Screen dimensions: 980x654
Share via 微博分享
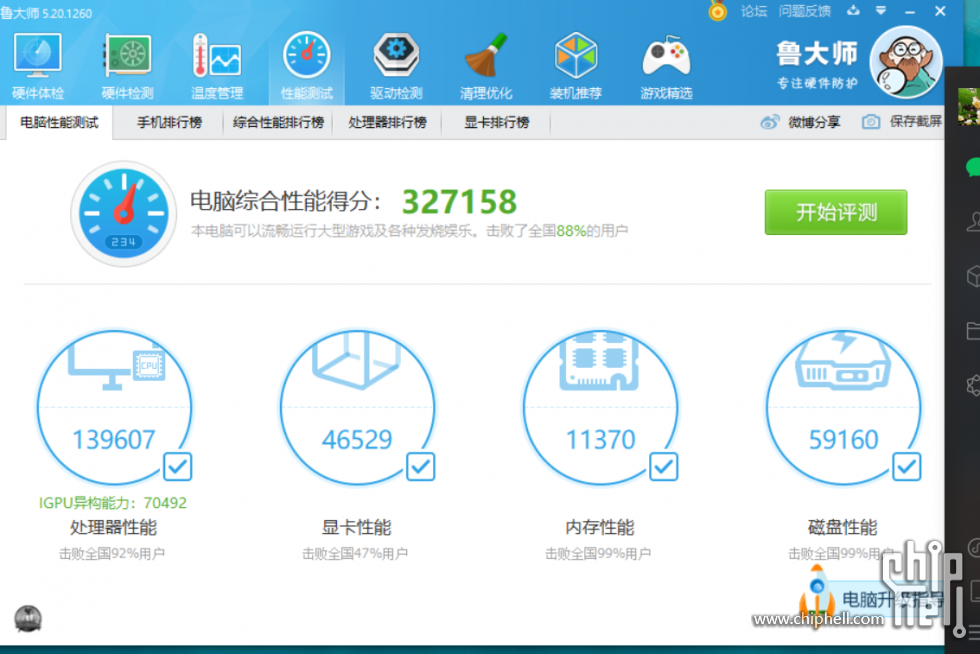pos(801,122)
